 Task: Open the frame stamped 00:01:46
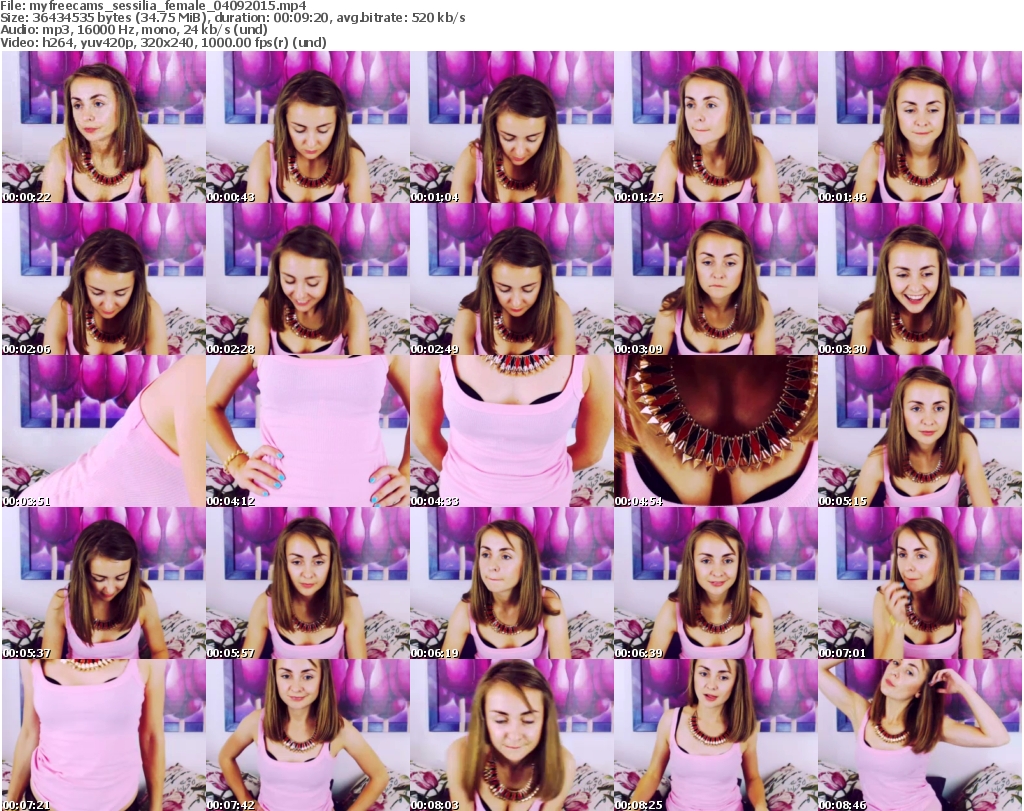click(x=920, y=127)
